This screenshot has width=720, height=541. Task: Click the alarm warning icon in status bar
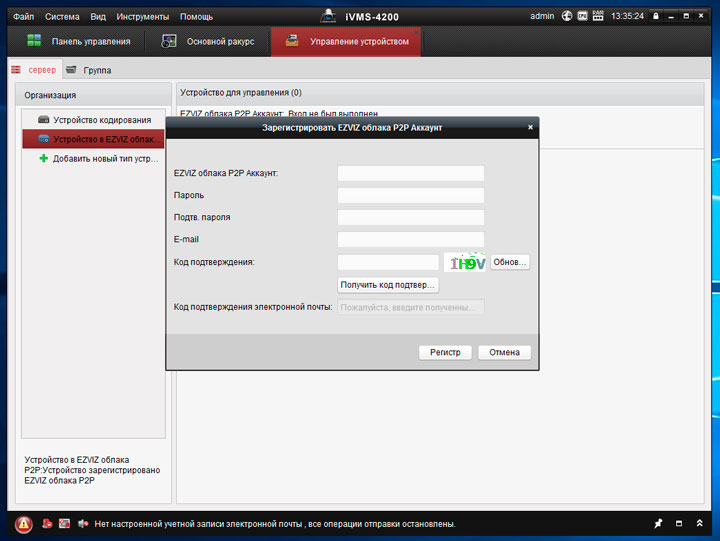click(24, 524)
